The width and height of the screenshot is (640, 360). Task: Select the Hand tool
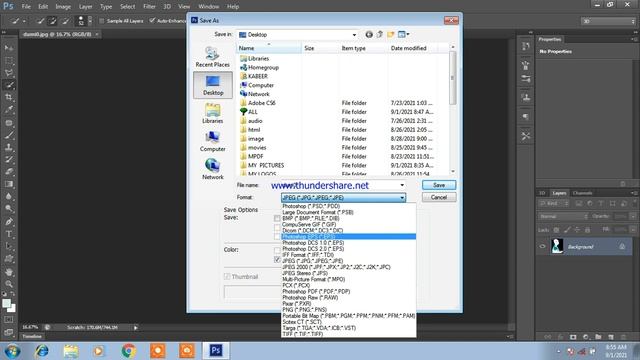click(9, 271)
